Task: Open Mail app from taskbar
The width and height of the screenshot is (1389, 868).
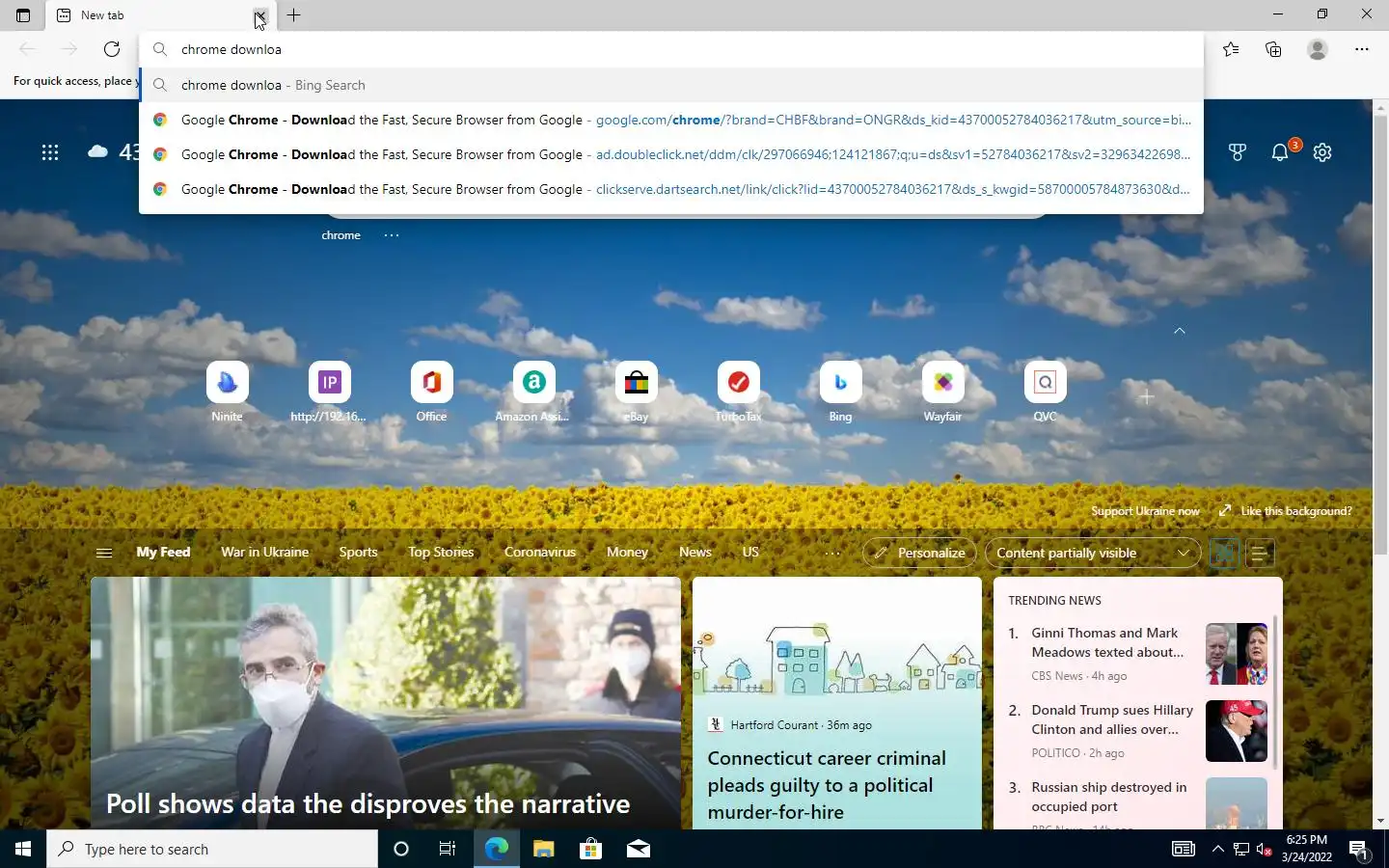Action: [638, 849]
